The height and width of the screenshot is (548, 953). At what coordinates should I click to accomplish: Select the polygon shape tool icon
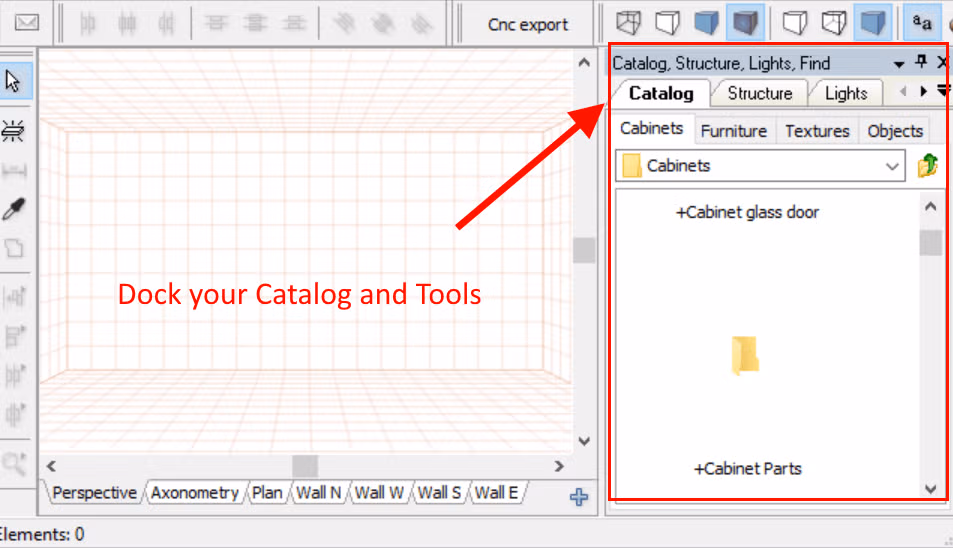pyautogui.click(x=14, y=248)
